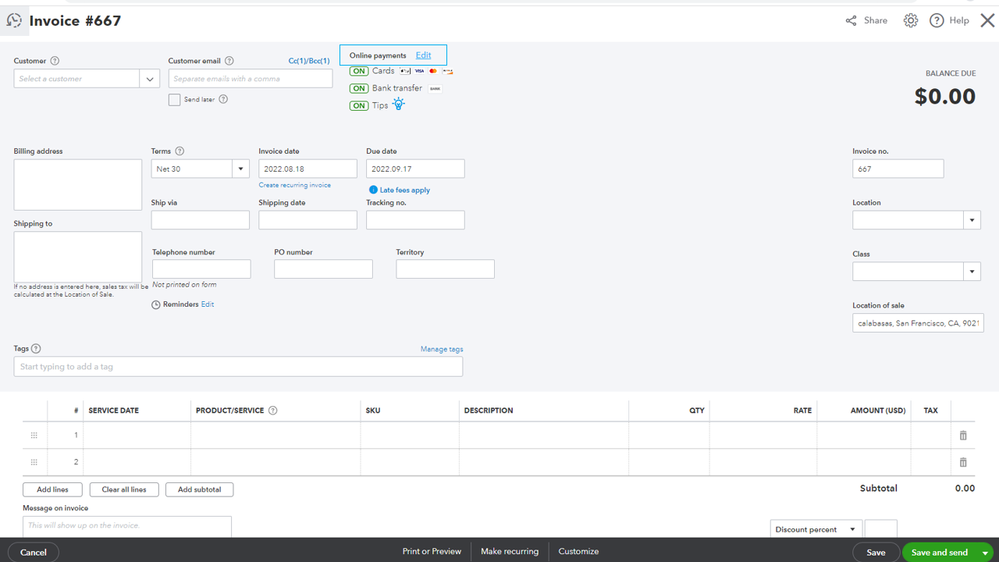
Task: Click the Tags help icon
Action: (36, 349)
